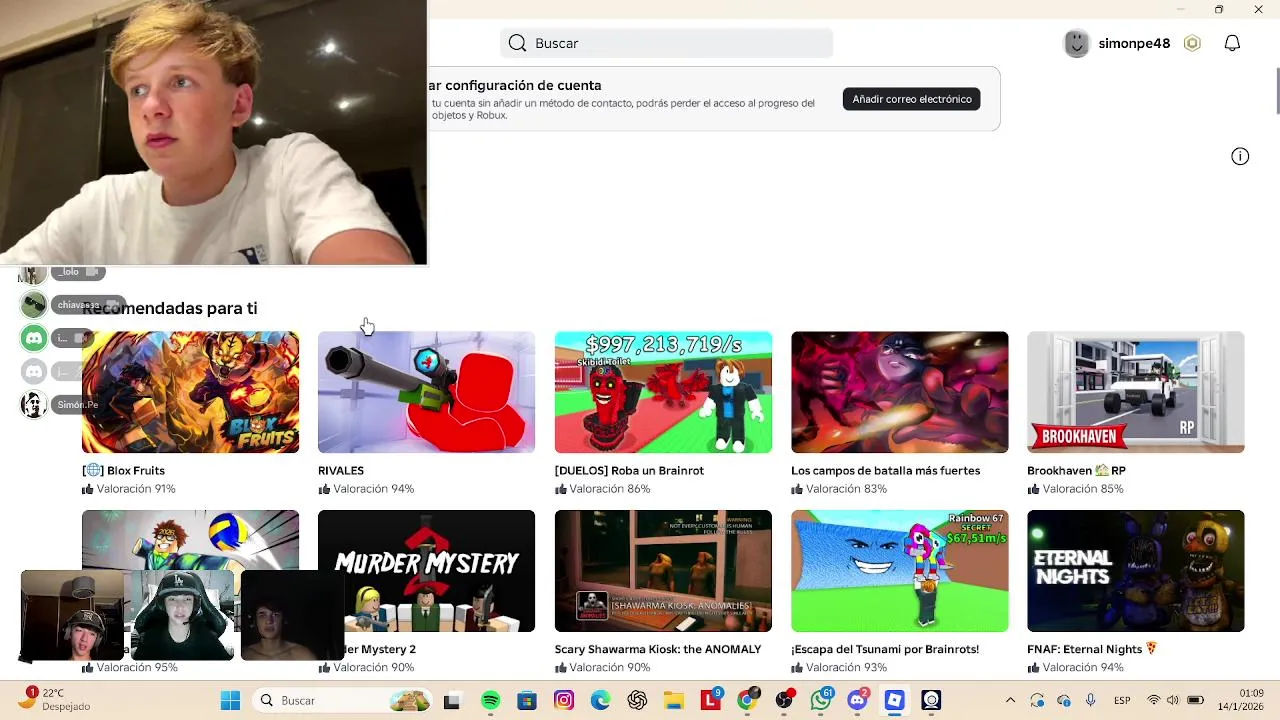Open [DUELOS] Roba un Brainrot title
1280x720 pixels.
coord(629,470)
